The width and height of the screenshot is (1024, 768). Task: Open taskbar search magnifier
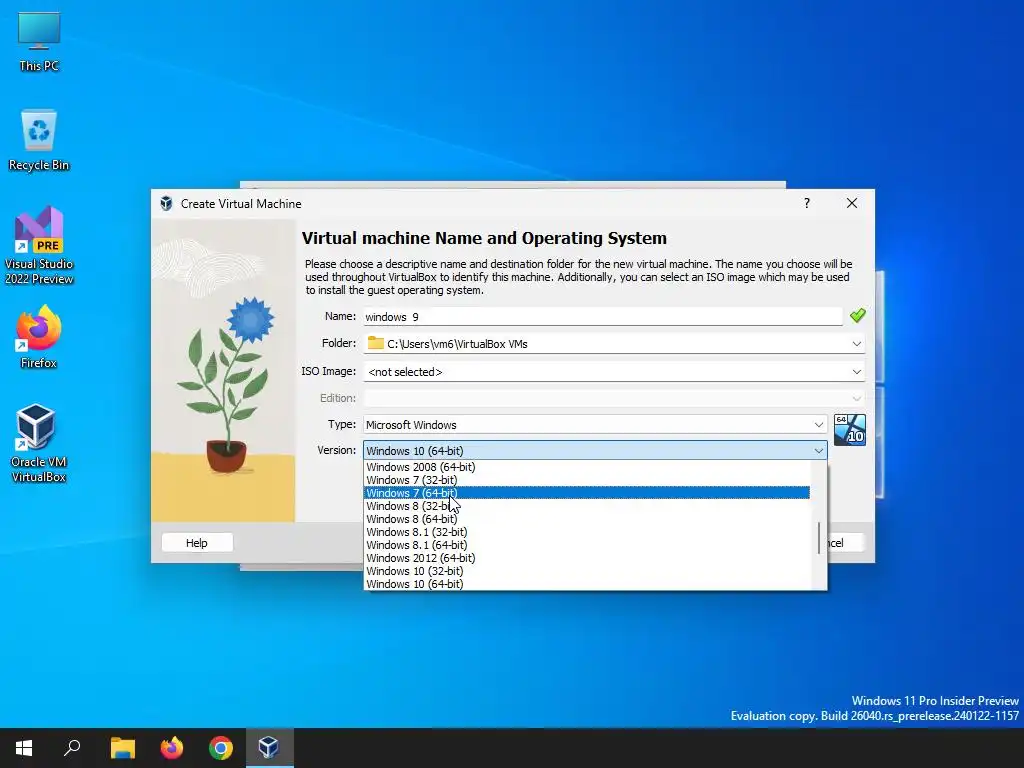[72, 748]
